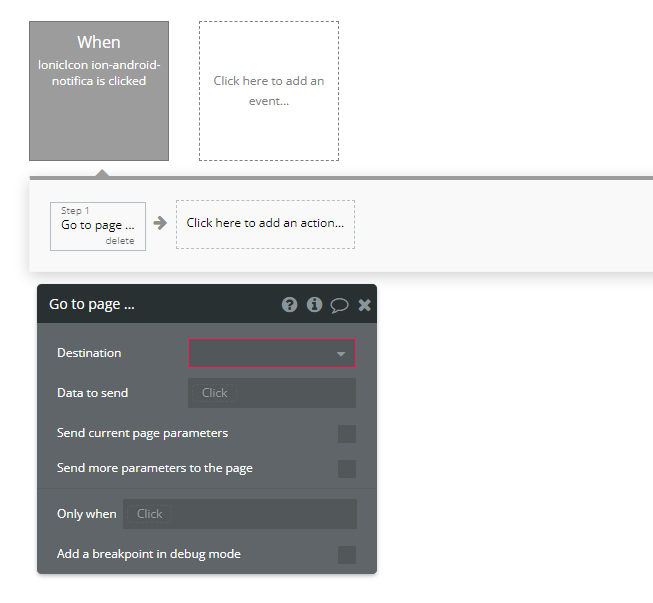Click the Data to send field

coord(272,393)
